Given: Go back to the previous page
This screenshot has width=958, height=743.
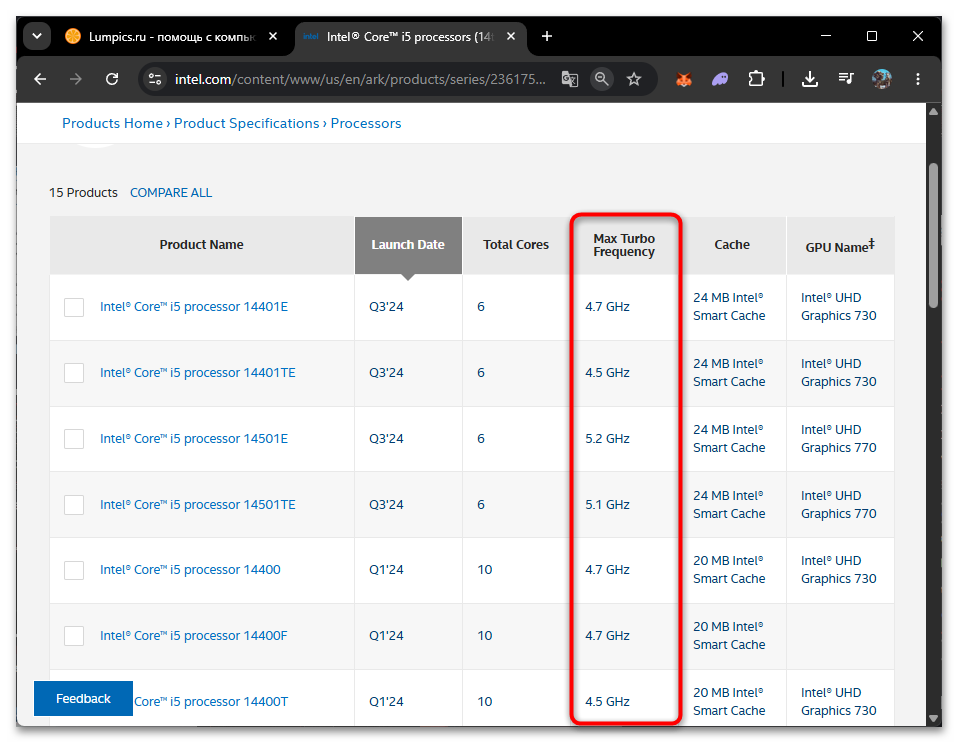Looking at the screenshot, I should (40, 79).
